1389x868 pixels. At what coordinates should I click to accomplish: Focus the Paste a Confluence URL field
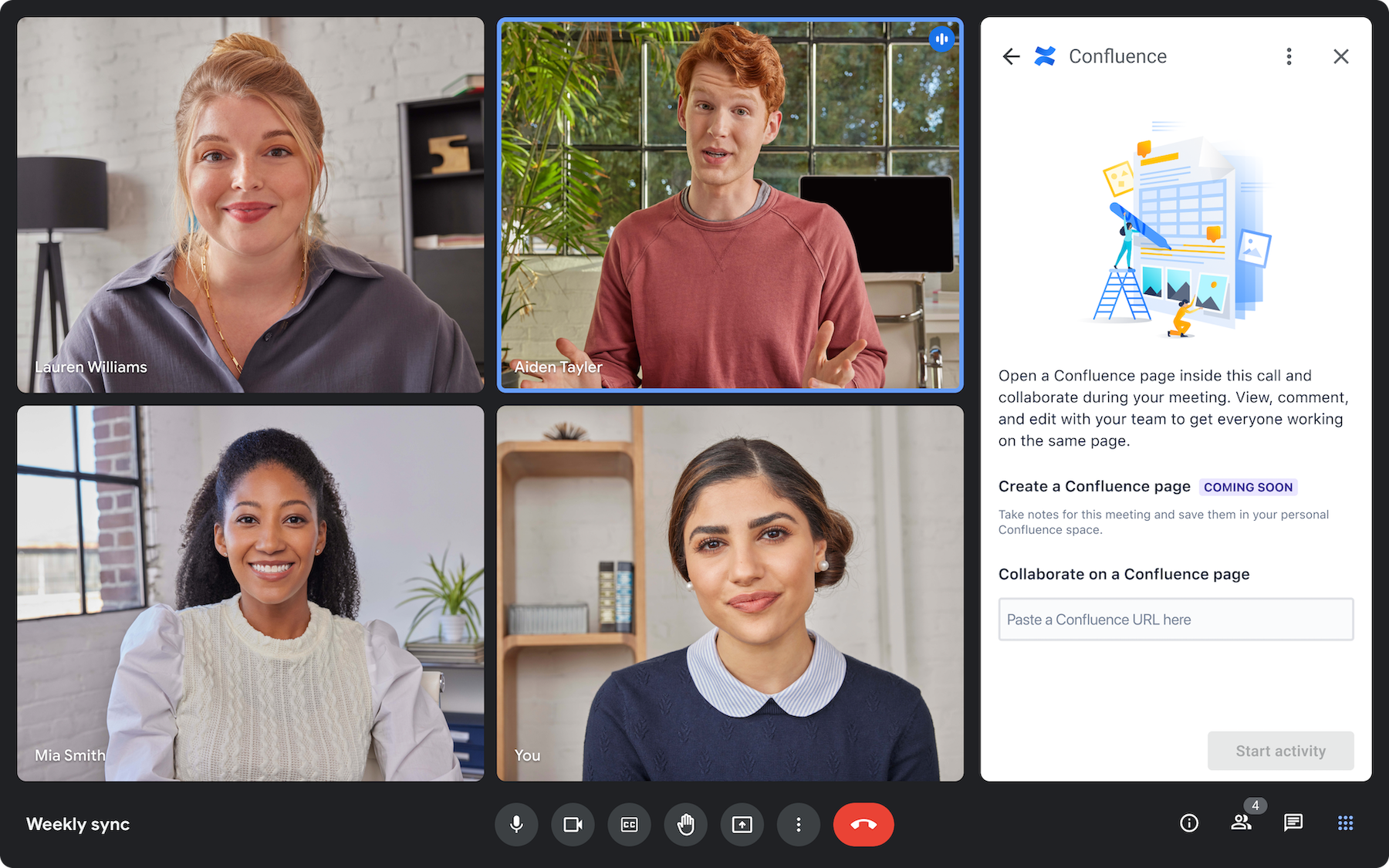pos(1176,620)
